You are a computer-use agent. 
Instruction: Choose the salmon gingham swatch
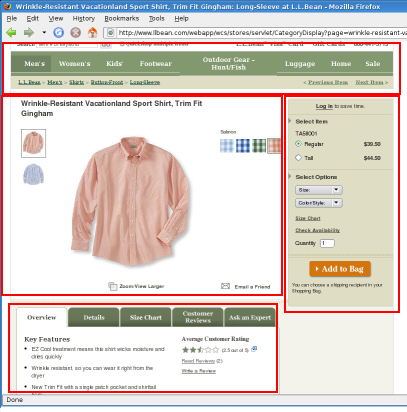click(274, 146)
